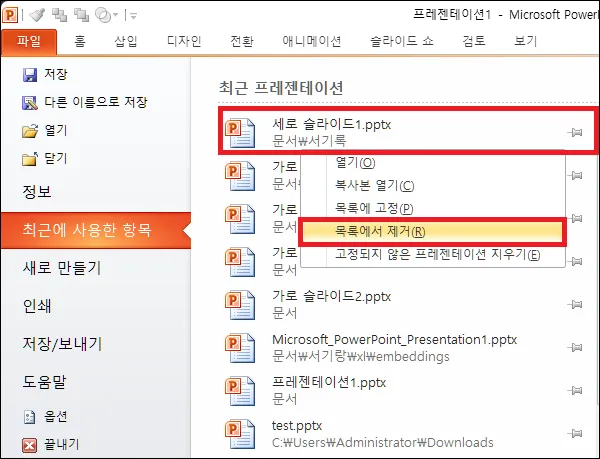
Task: Open recent file Microsoft_PowerPoint_Presentation1.pptx
Action: 406,348
